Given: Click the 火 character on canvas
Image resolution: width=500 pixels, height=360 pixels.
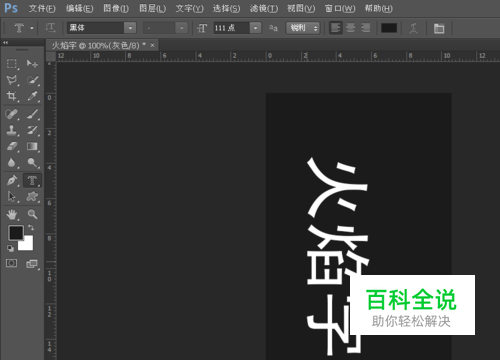Looking at the screenshot, I should [x=337, y=187].
